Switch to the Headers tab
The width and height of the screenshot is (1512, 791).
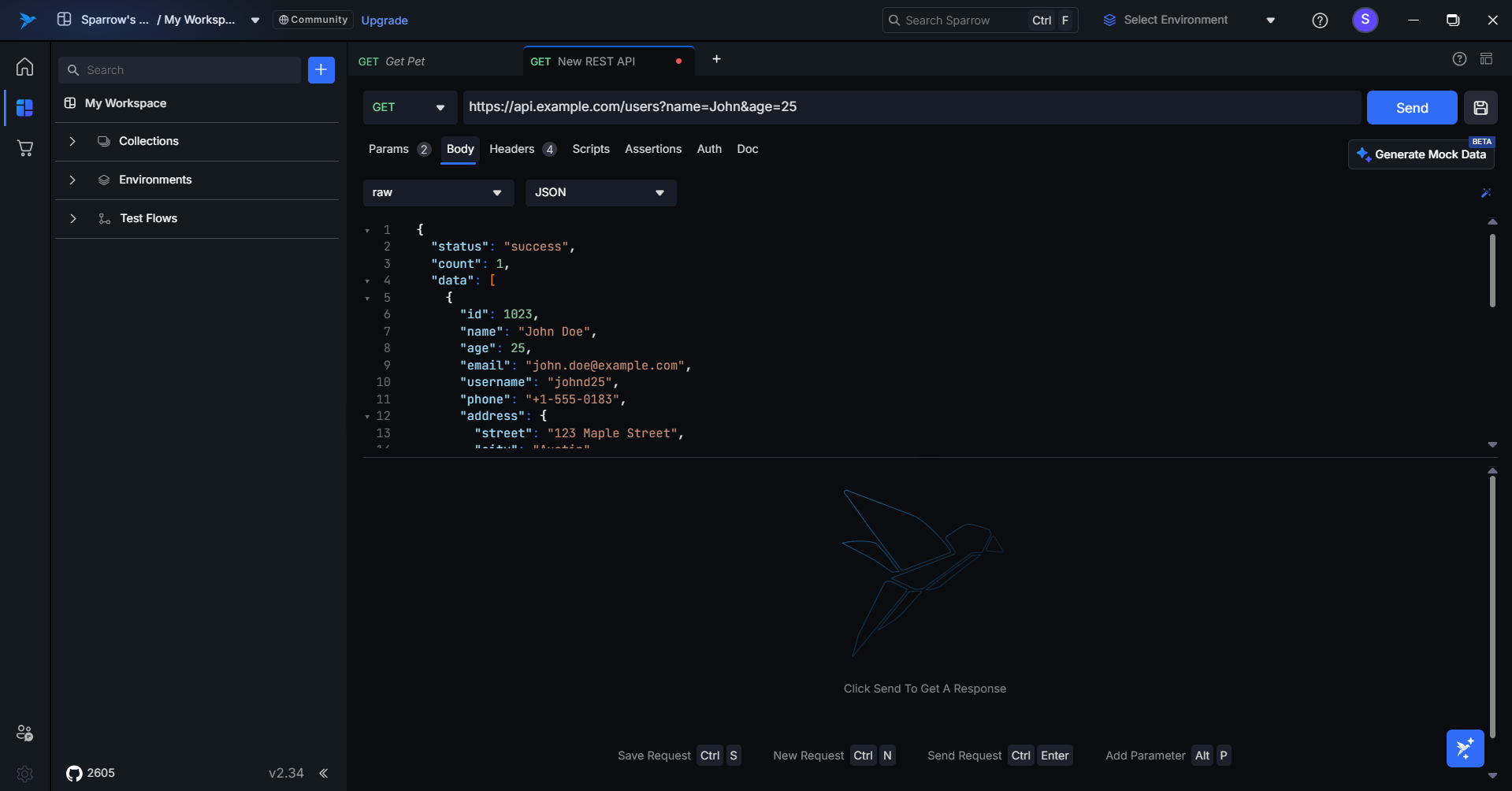pyautogui.click(x=512, y=150)
